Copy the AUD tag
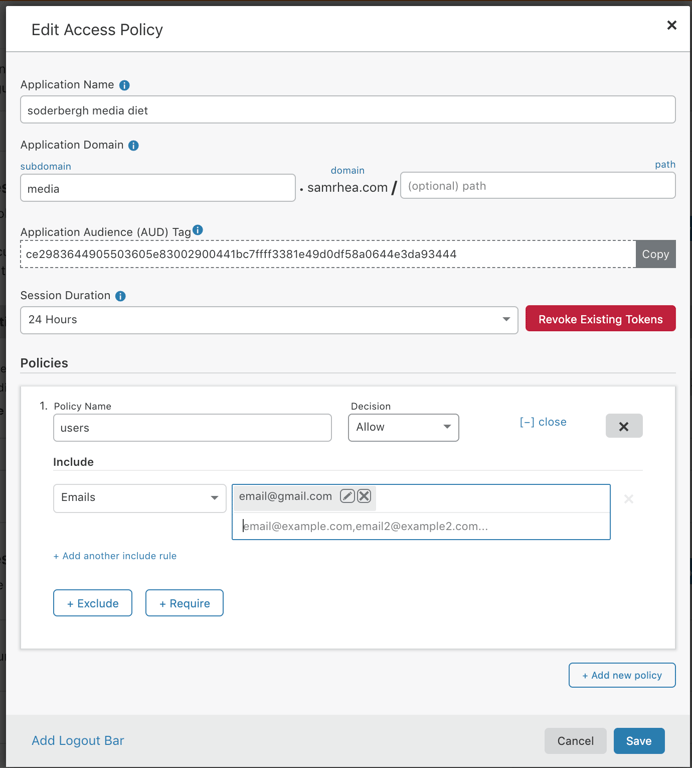Viewport: 692px width, 768px height. tap(656, 254)
